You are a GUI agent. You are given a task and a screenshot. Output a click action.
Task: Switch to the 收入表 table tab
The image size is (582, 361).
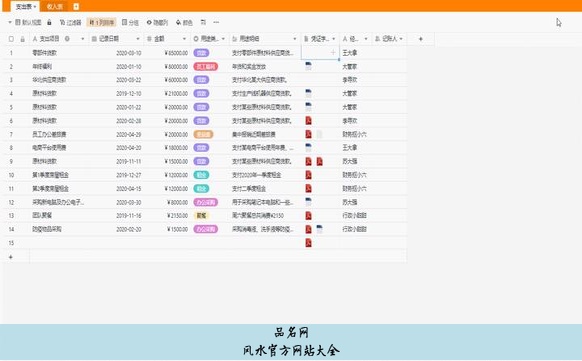(x=55, y=6)
